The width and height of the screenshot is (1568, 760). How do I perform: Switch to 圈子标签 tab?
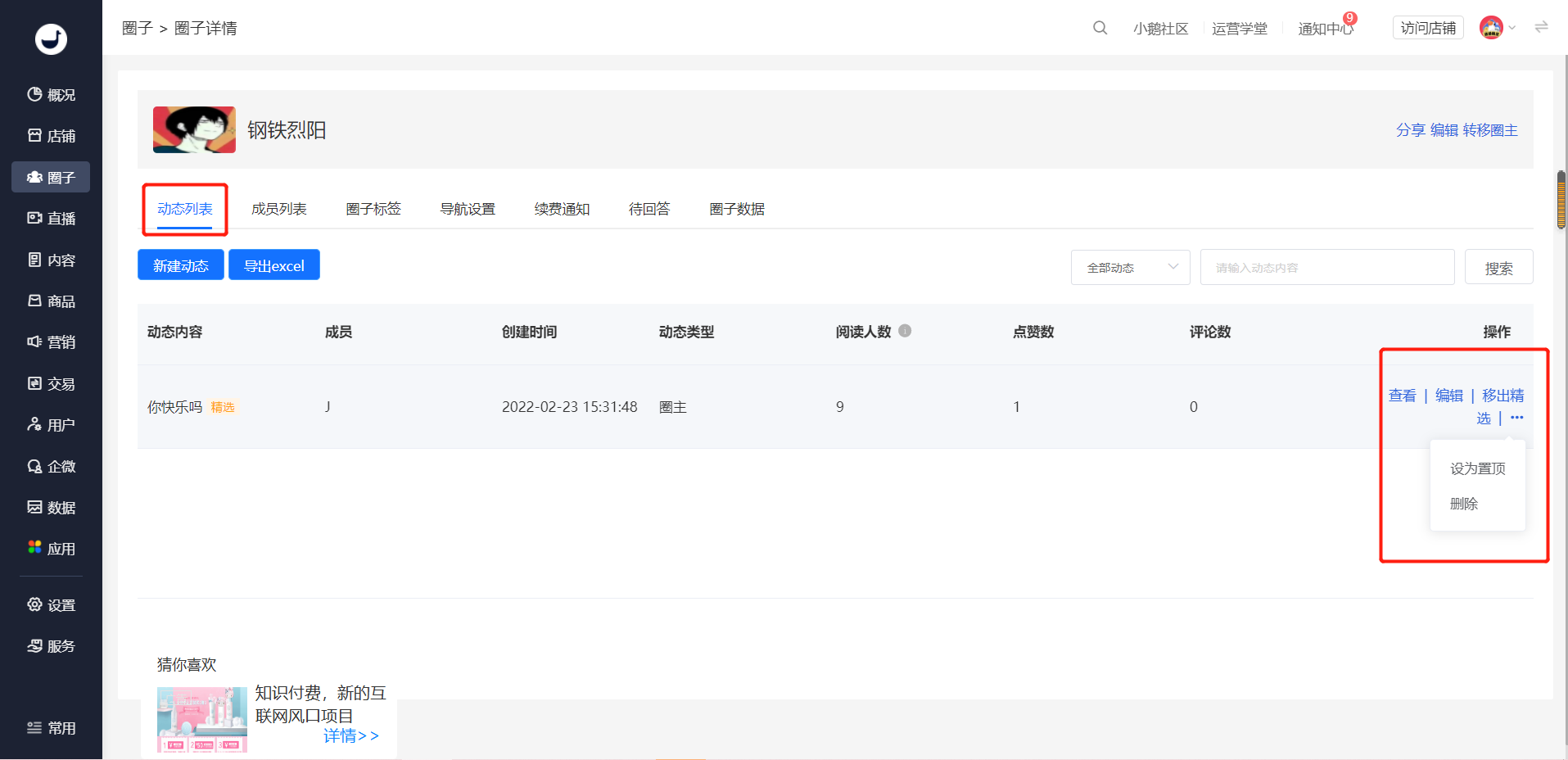click(373, 209)
